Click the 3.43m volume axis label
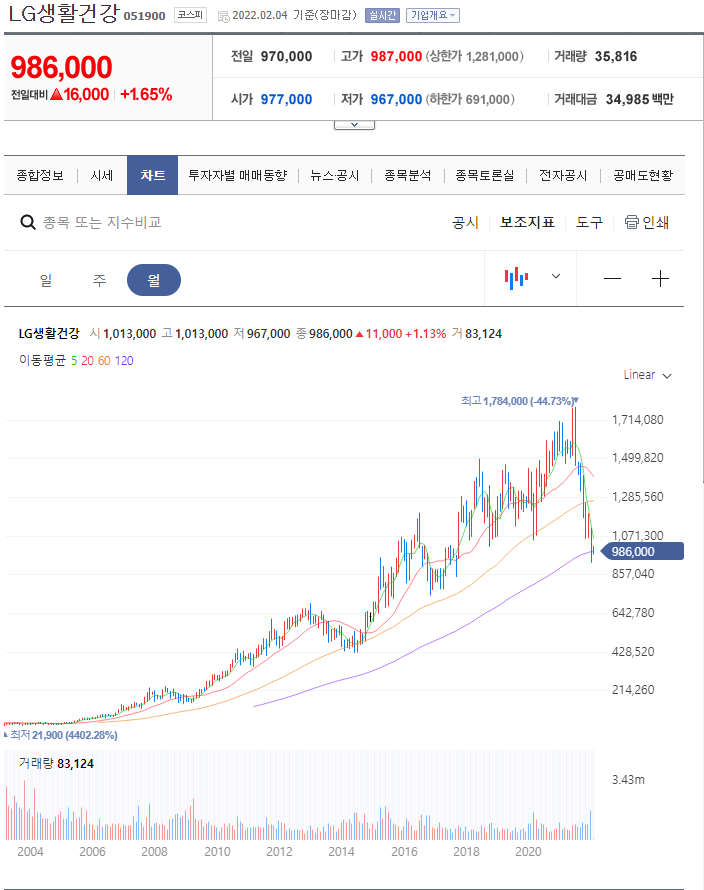This screenshot has height=890, width=704. [x=628, y=780]
